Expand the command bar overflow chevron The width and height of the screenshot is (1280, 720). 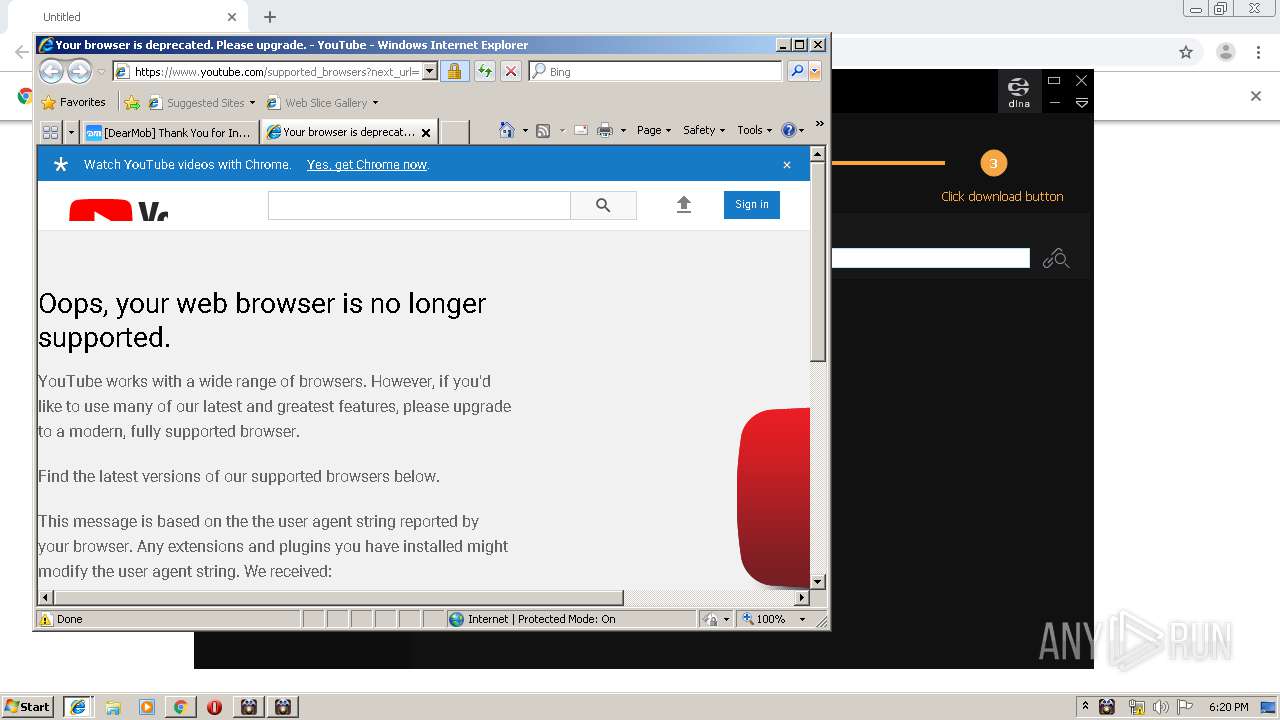(819, 125)
